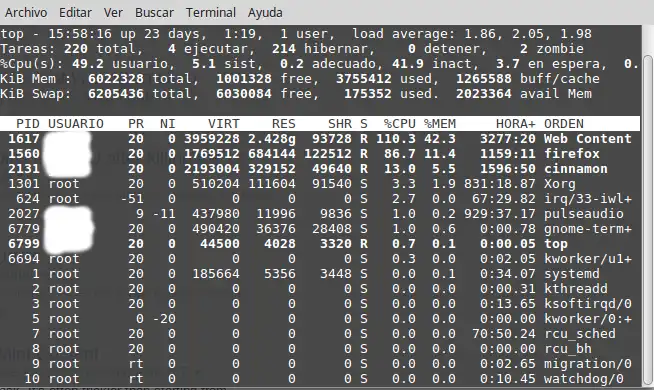
Task: Click the watchdog/0 process row
Action: point(320,379)
